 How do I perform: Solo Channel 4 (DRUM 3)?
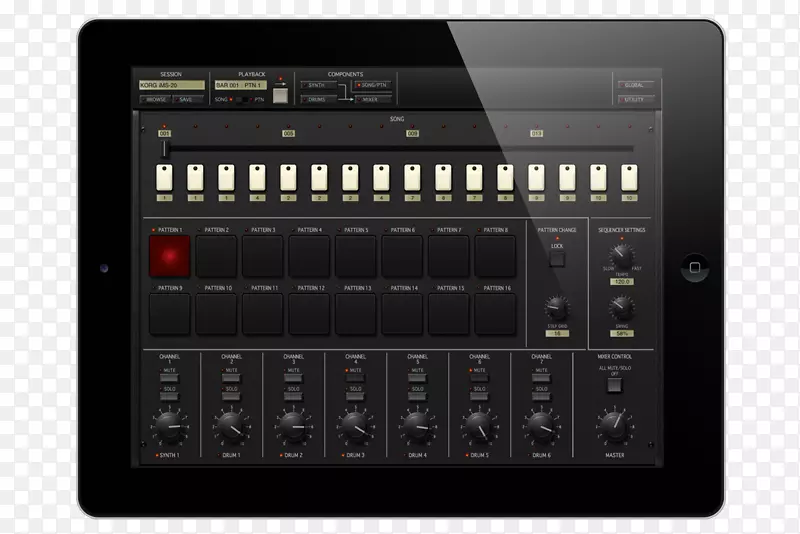[355, 396]
